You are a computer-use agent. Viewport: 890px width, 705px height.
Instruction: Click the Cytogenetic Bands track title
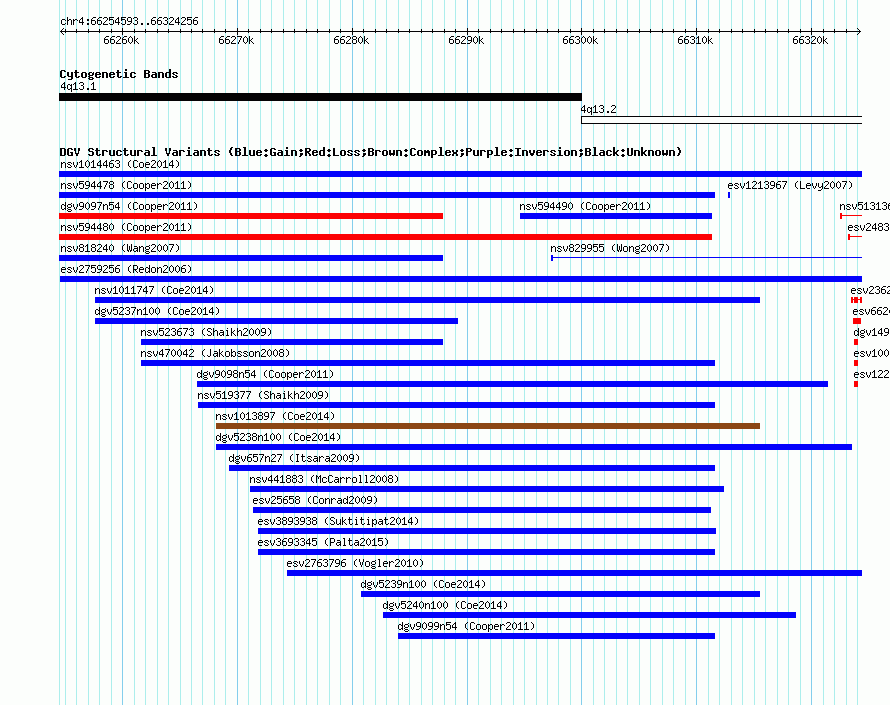pyautogui.click(x=119, y=74)
